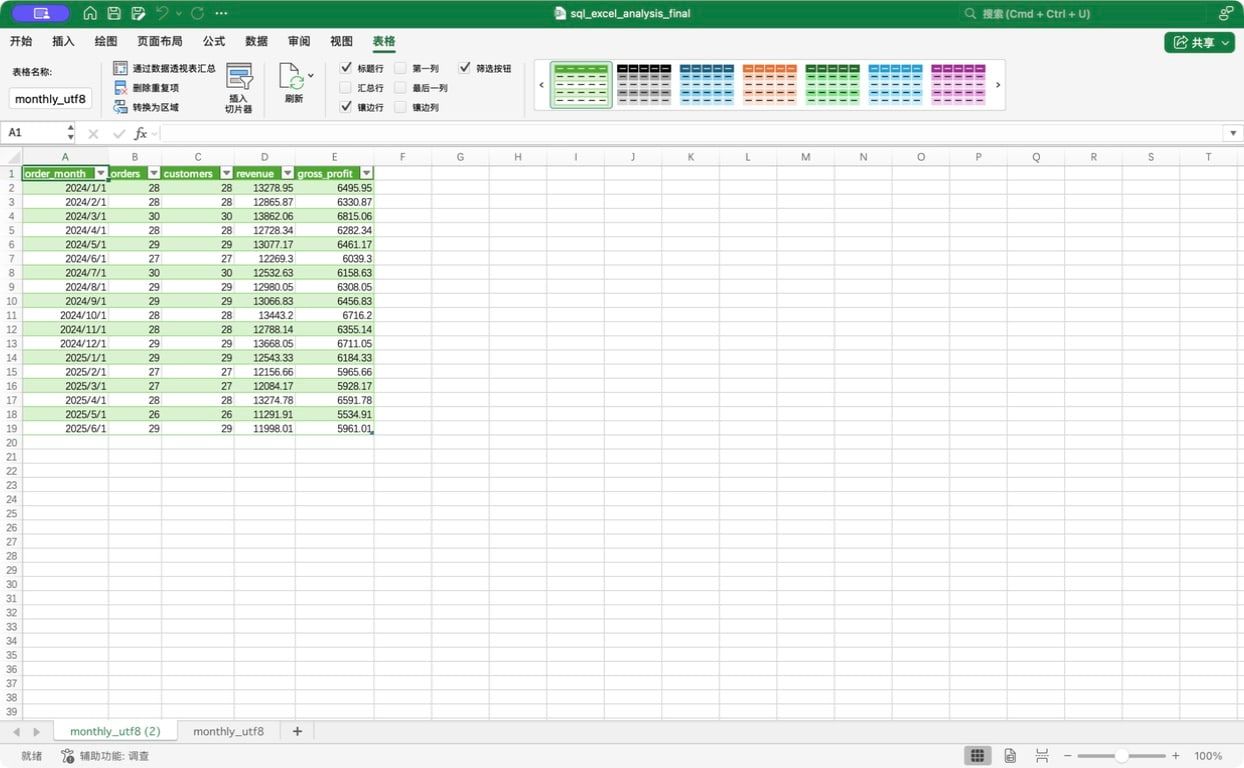Click the Save As icon with pencil
The height and width of the screenshot is (768, 1244).
(138, 14)
